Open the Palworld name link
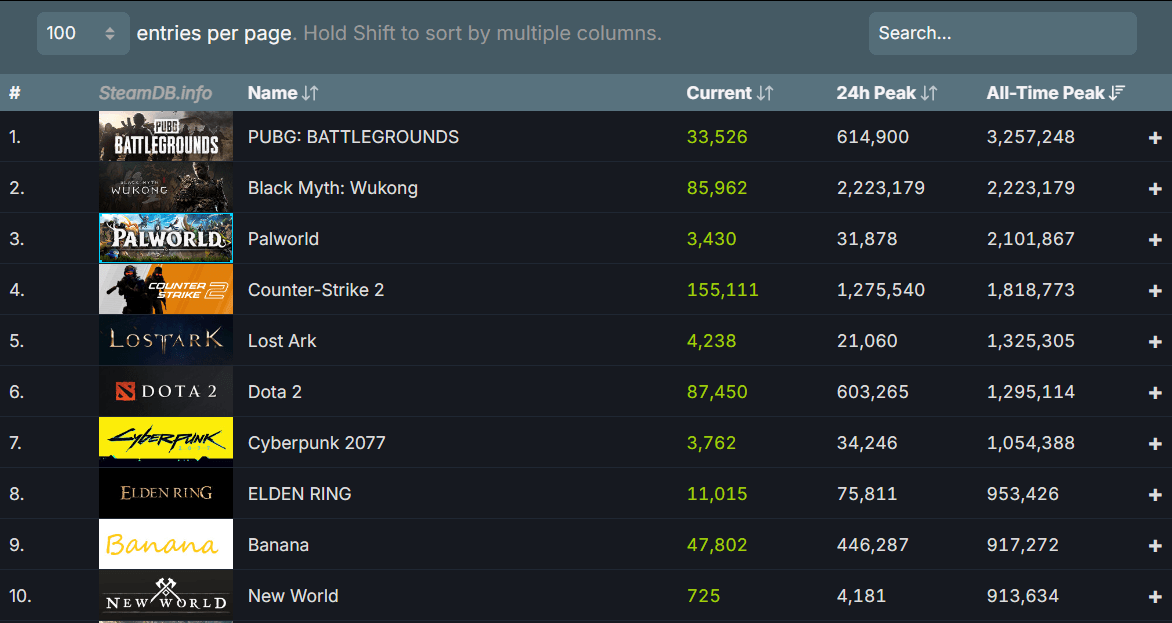 click(x=283, y=239)
